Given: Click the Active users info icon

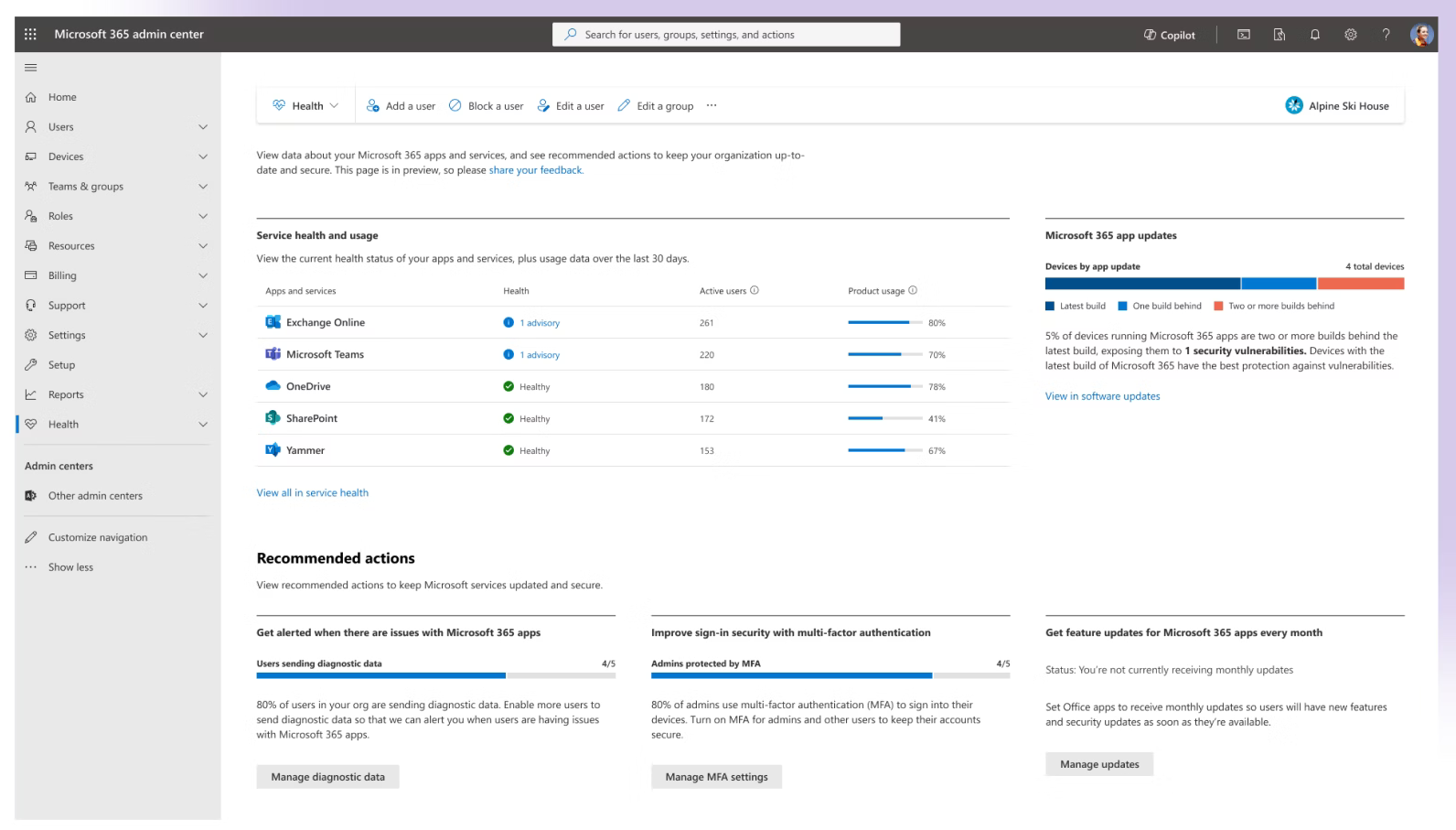Looking at the screenshot, I should tap(755, 290).
